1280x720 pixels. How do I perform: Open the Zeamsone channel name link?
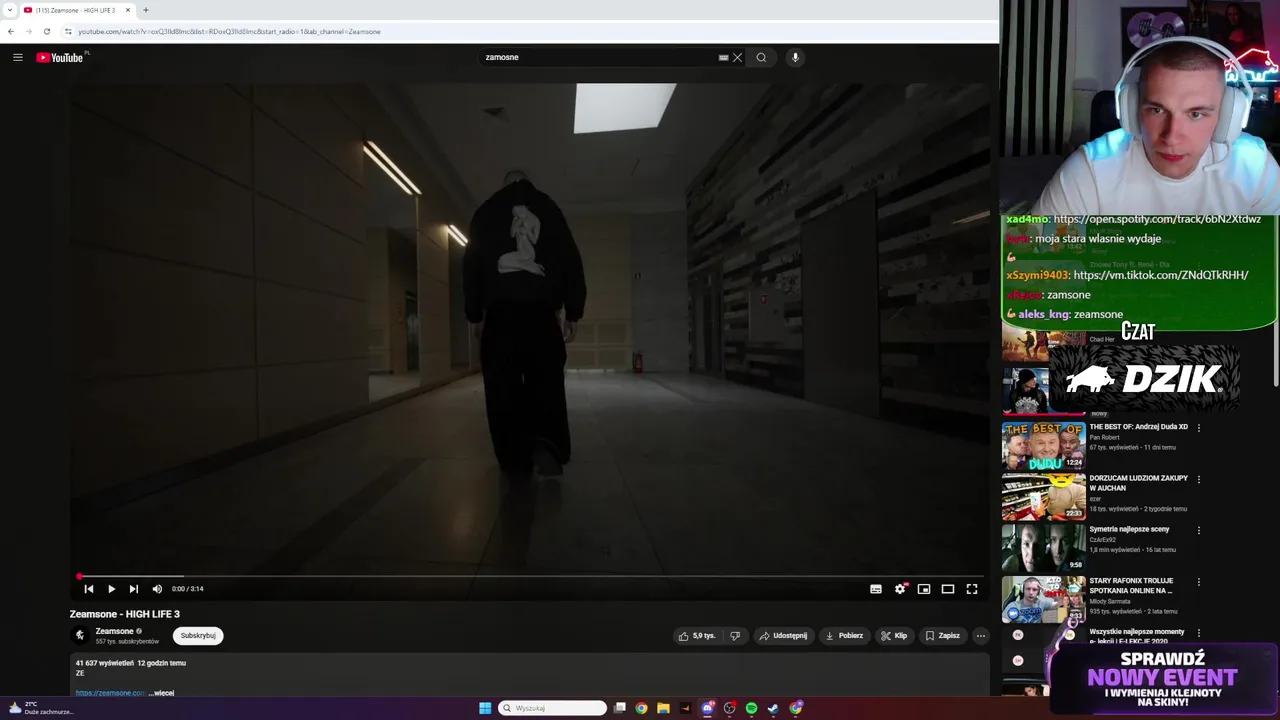coord(114,631)
